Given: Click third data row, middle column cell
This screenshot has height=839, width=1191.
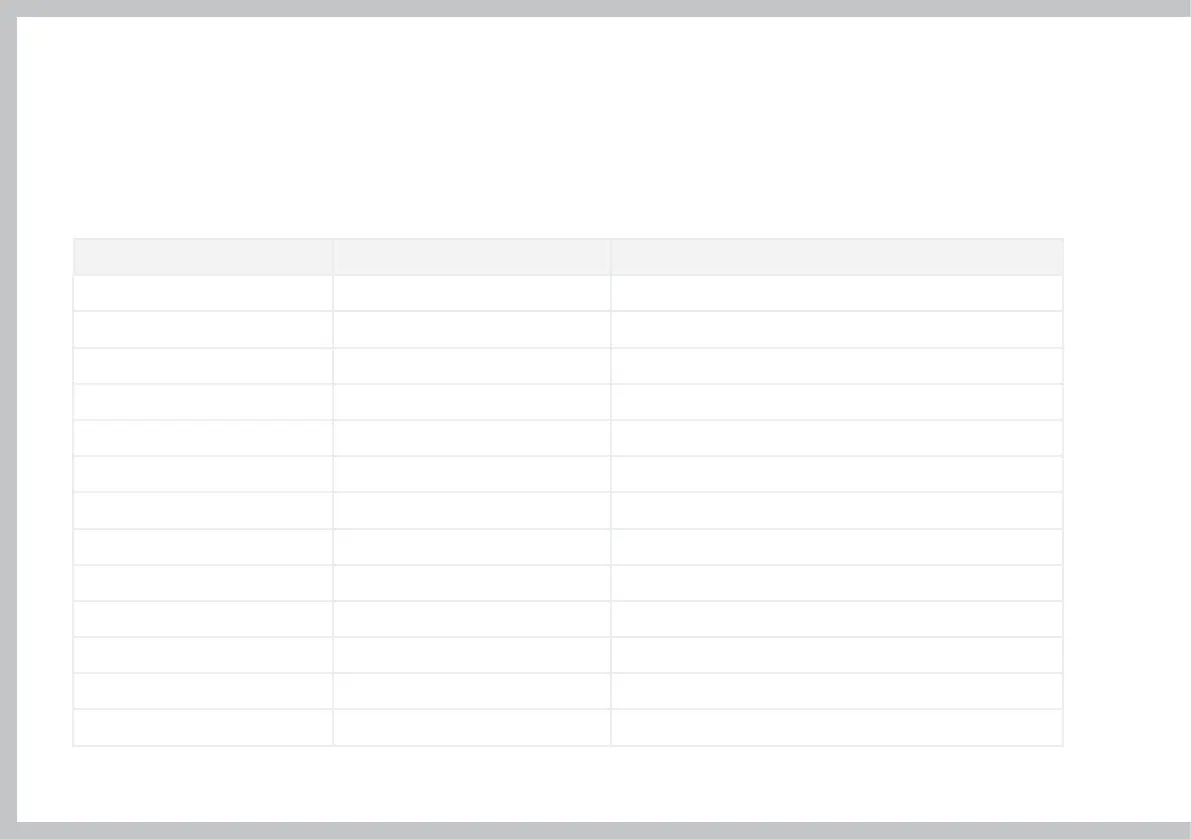Looking at the screenshot, I should pyautogui.click(x=471, y=366).
